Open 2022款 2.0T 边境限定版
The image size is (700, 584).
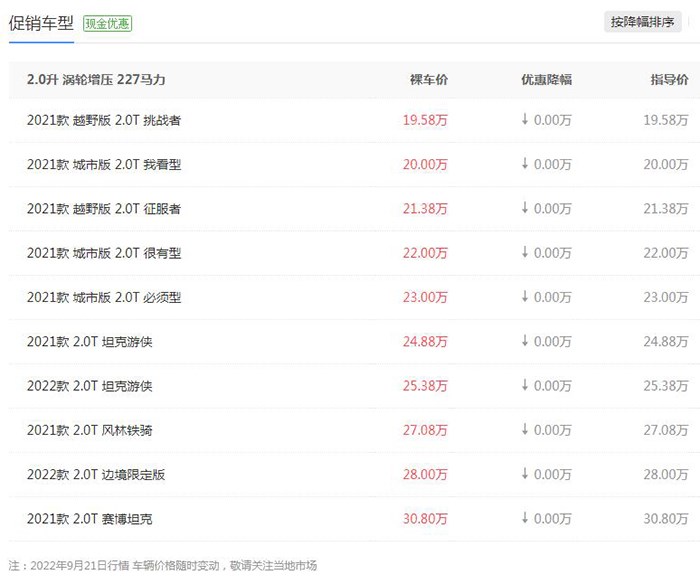coord(96,474)
